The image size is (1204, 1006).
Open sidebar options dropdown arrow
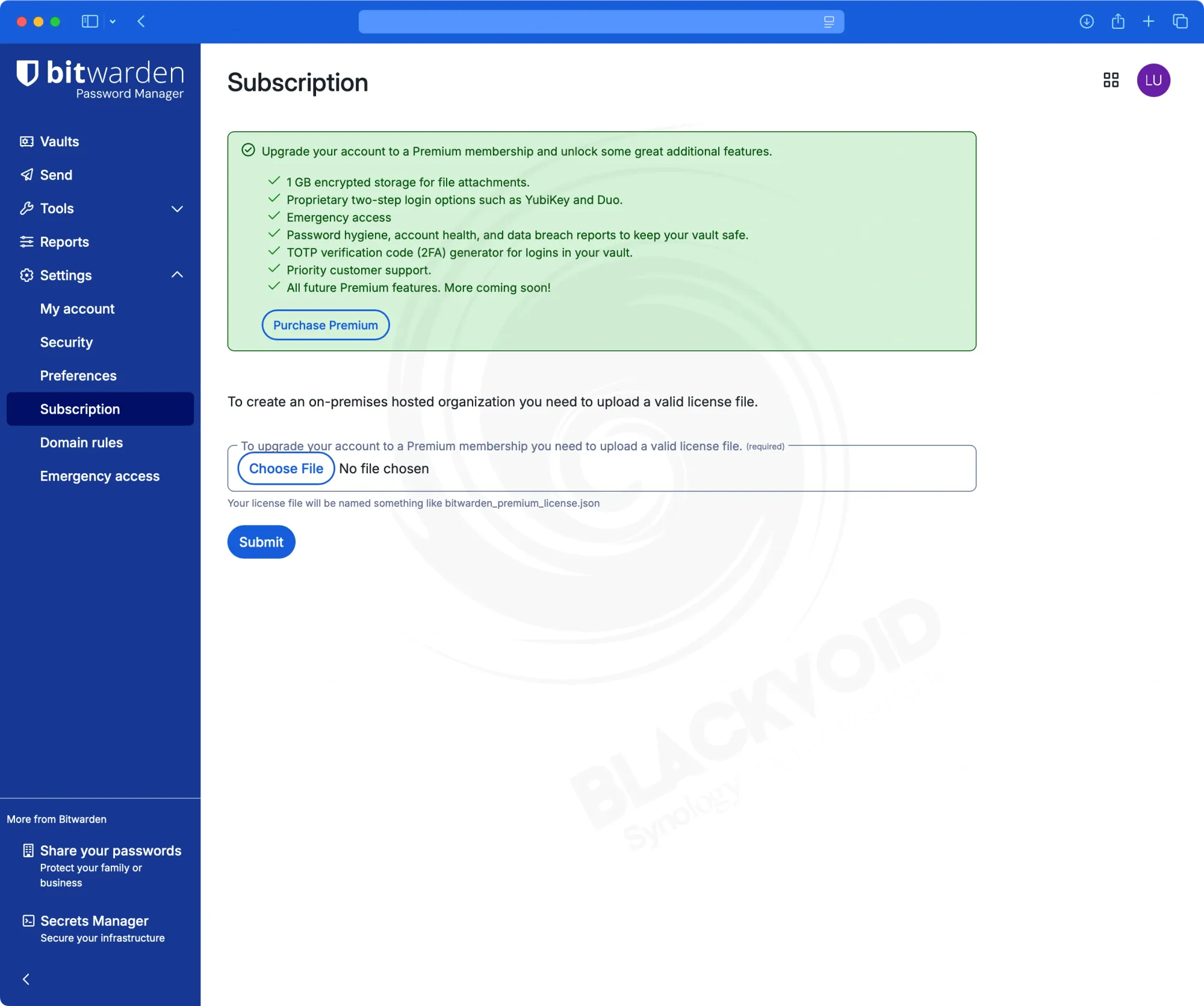click(x=113, y=22)
